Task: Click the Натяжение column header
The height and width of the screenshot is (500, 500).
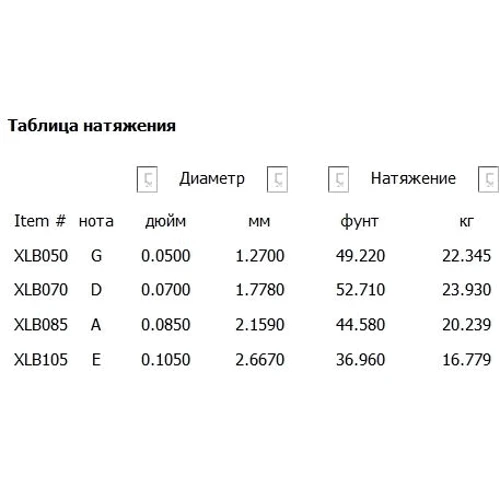Action: [413, 178]
